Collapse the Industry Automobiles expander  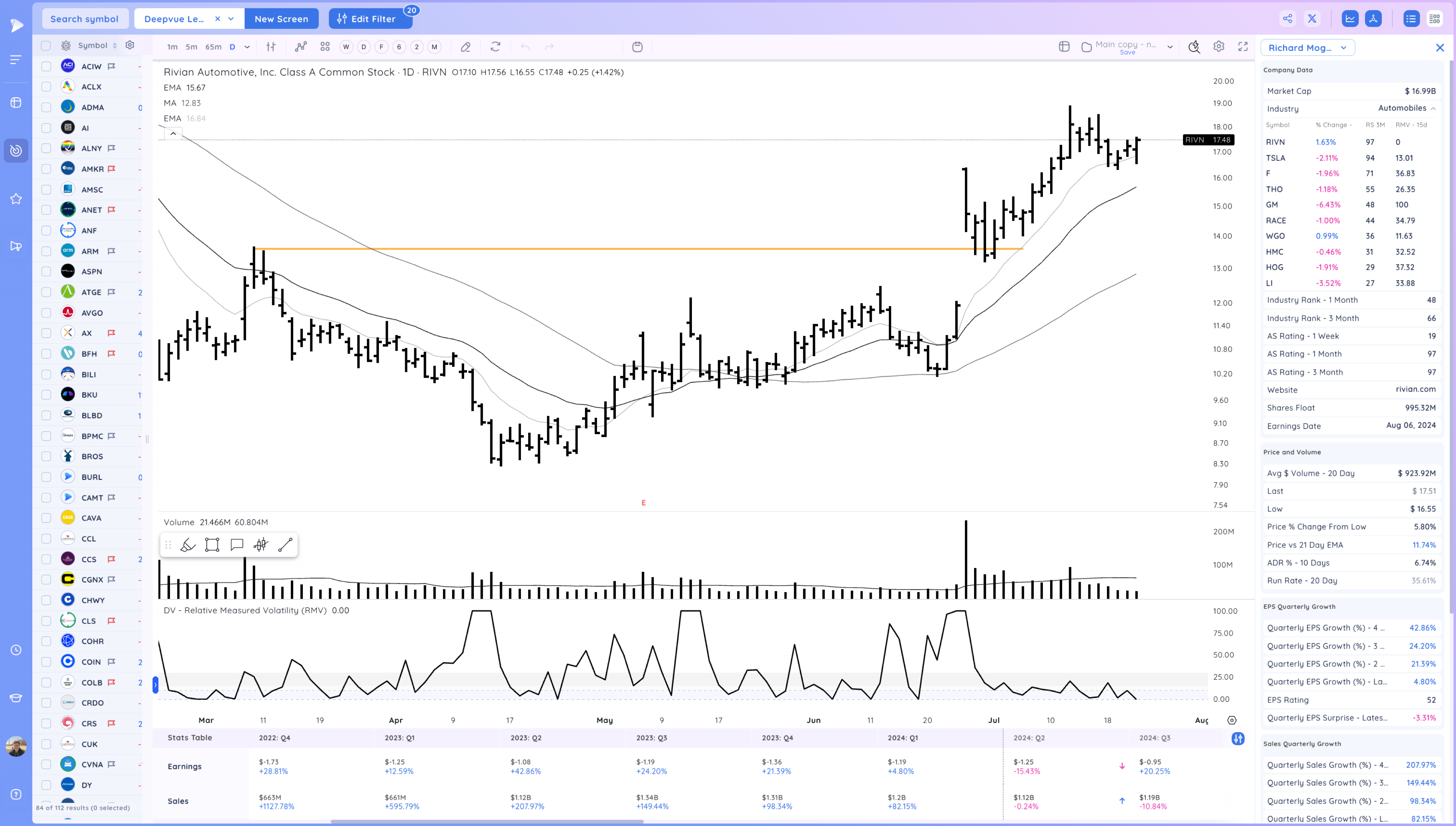[x=1433, y=108]
